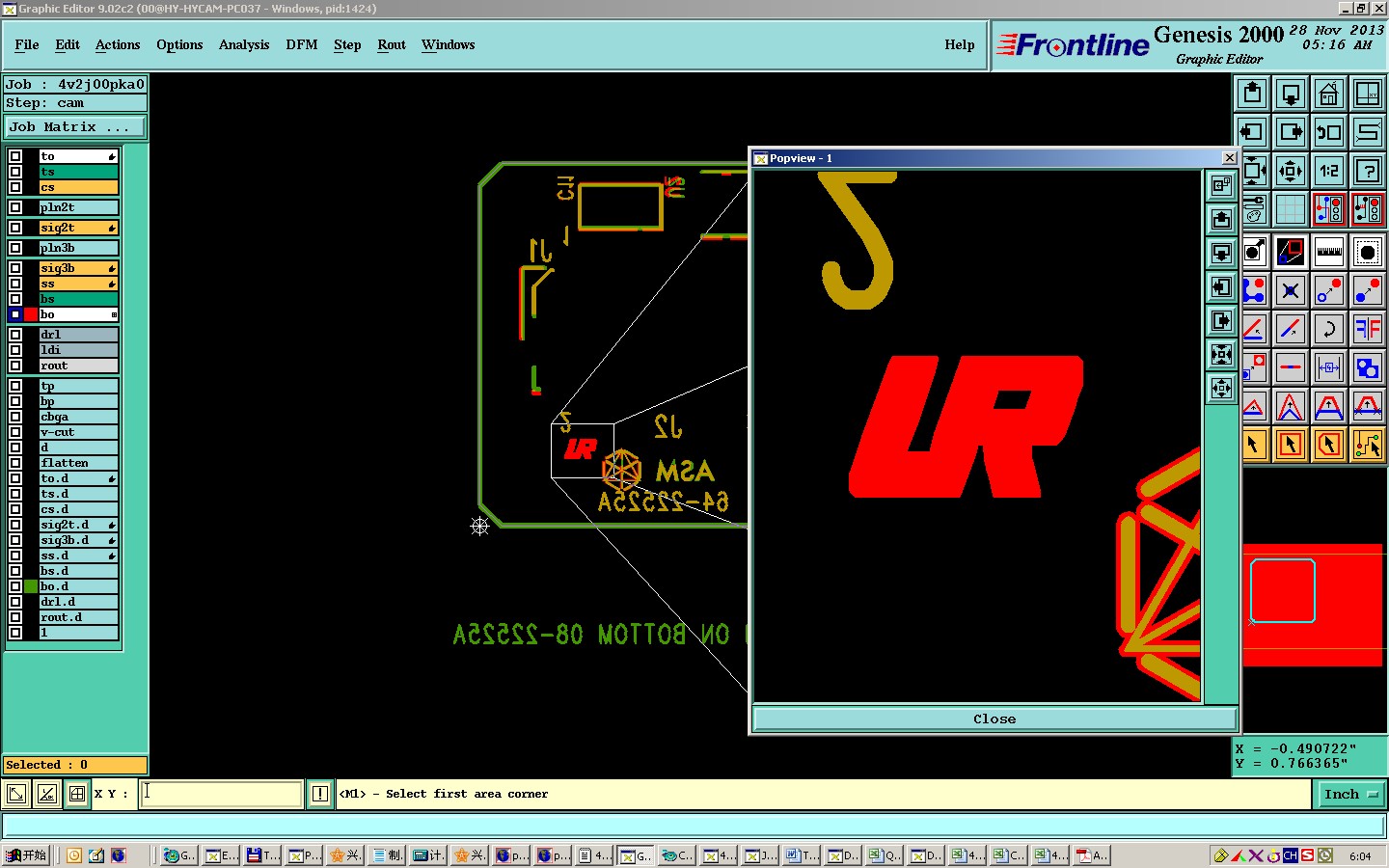
Task: Toggle checkbox for layer 'ts'
Action: (15, 172)
